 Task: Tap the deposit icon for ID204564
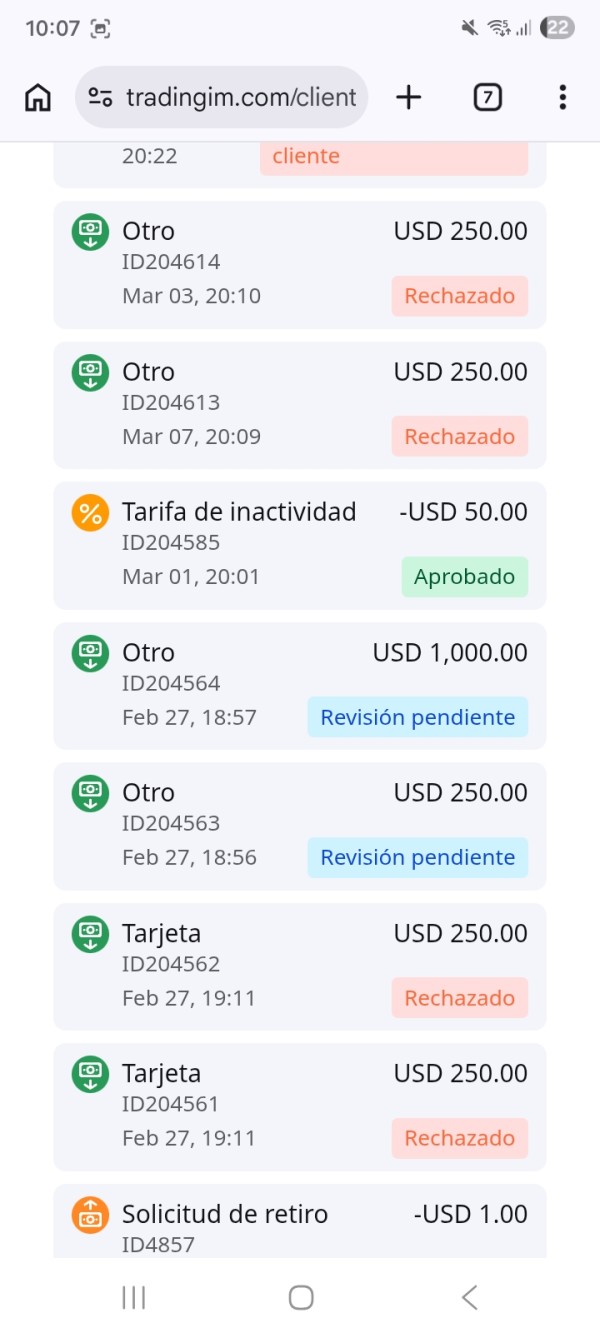[x=90, y=653]
